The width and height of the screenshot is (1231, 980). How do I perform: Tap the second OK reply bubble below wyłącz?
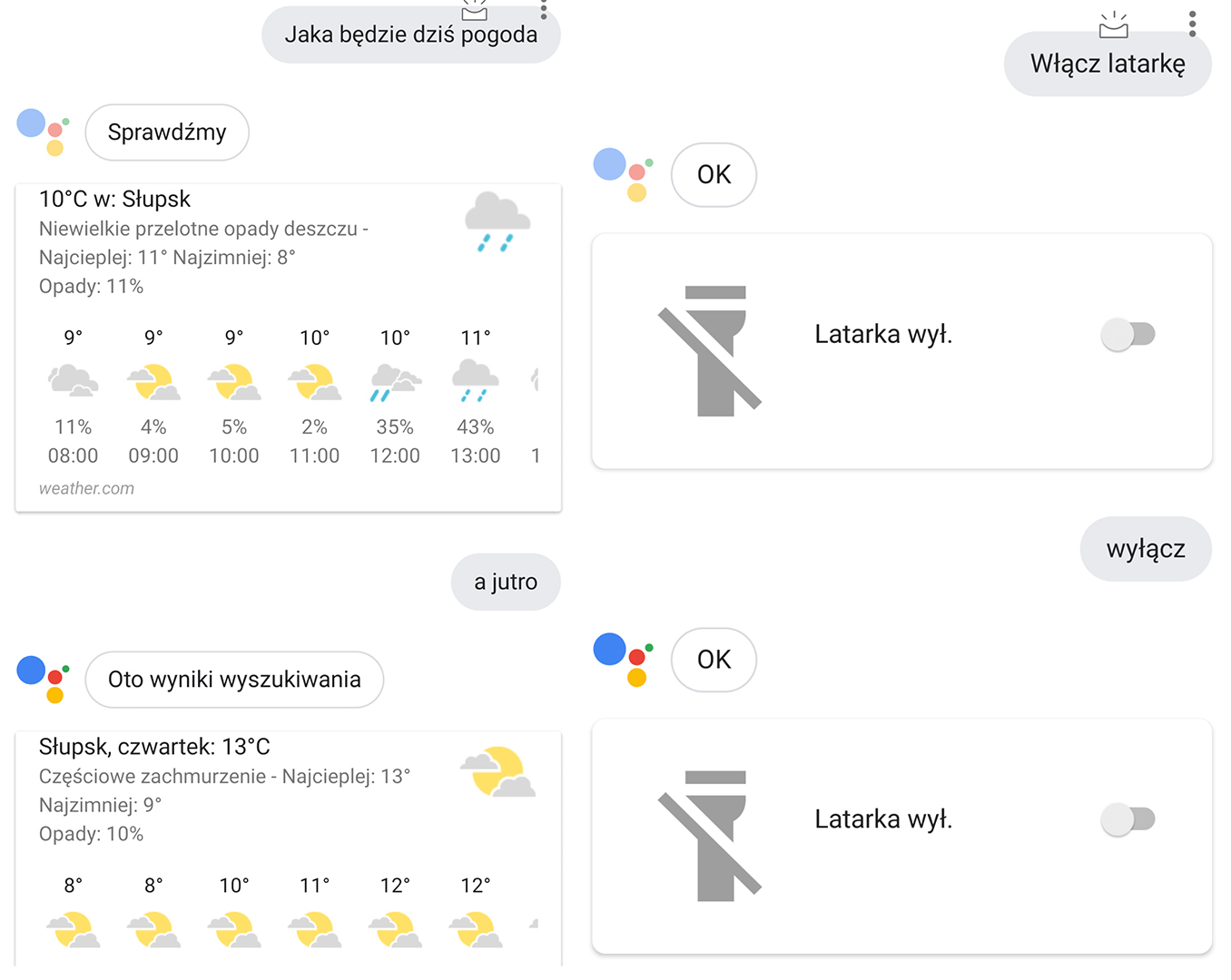tap(714, 660)
